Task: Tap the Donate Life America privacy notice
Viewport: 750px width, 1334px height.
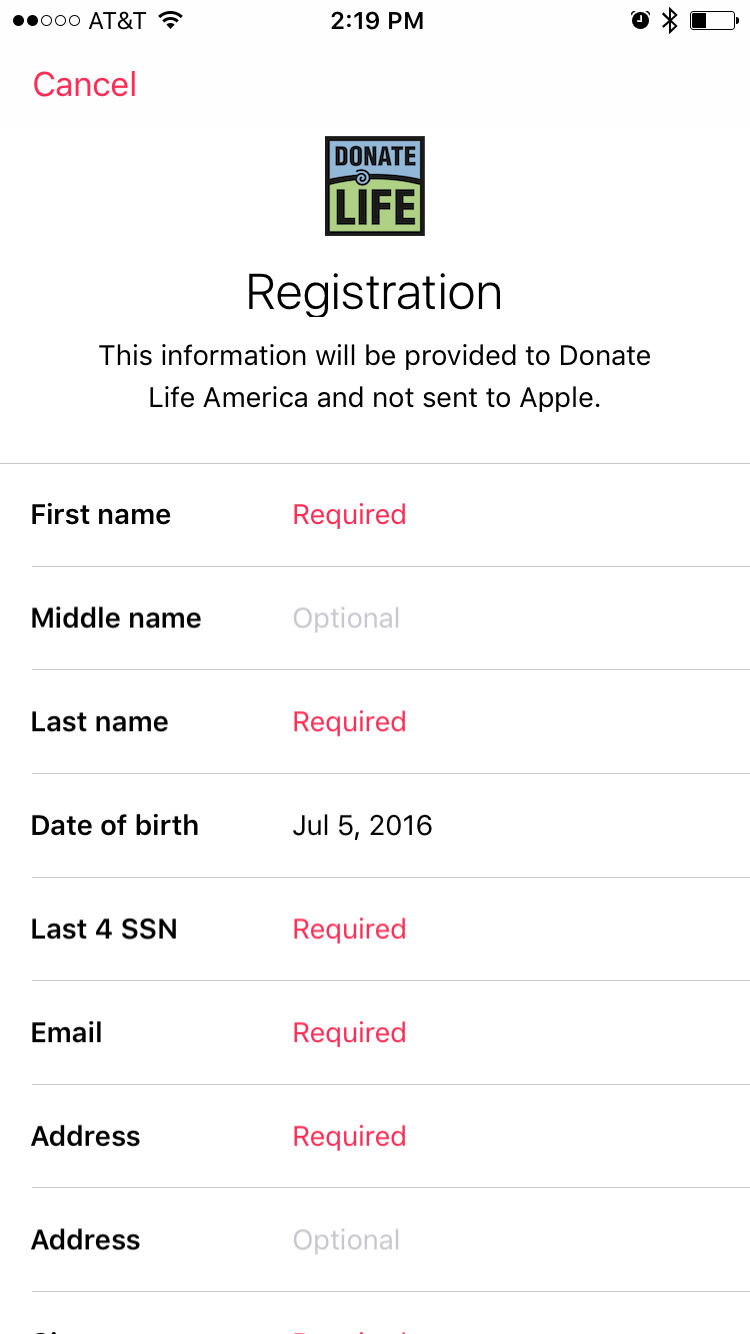Action: click(x=374, y=377)
